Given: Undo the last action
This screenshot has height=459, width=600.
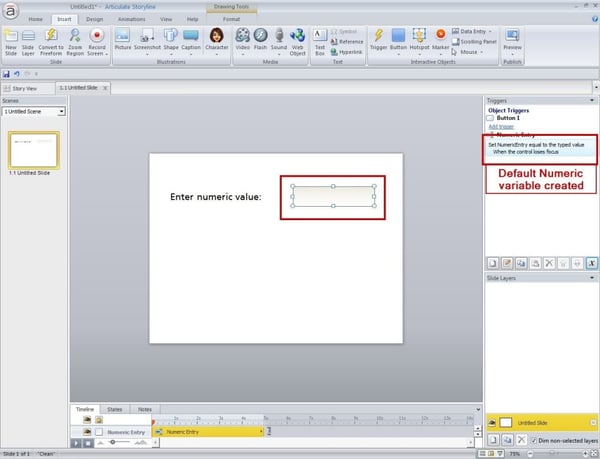Looking at the screenshot, I should 17,74.
